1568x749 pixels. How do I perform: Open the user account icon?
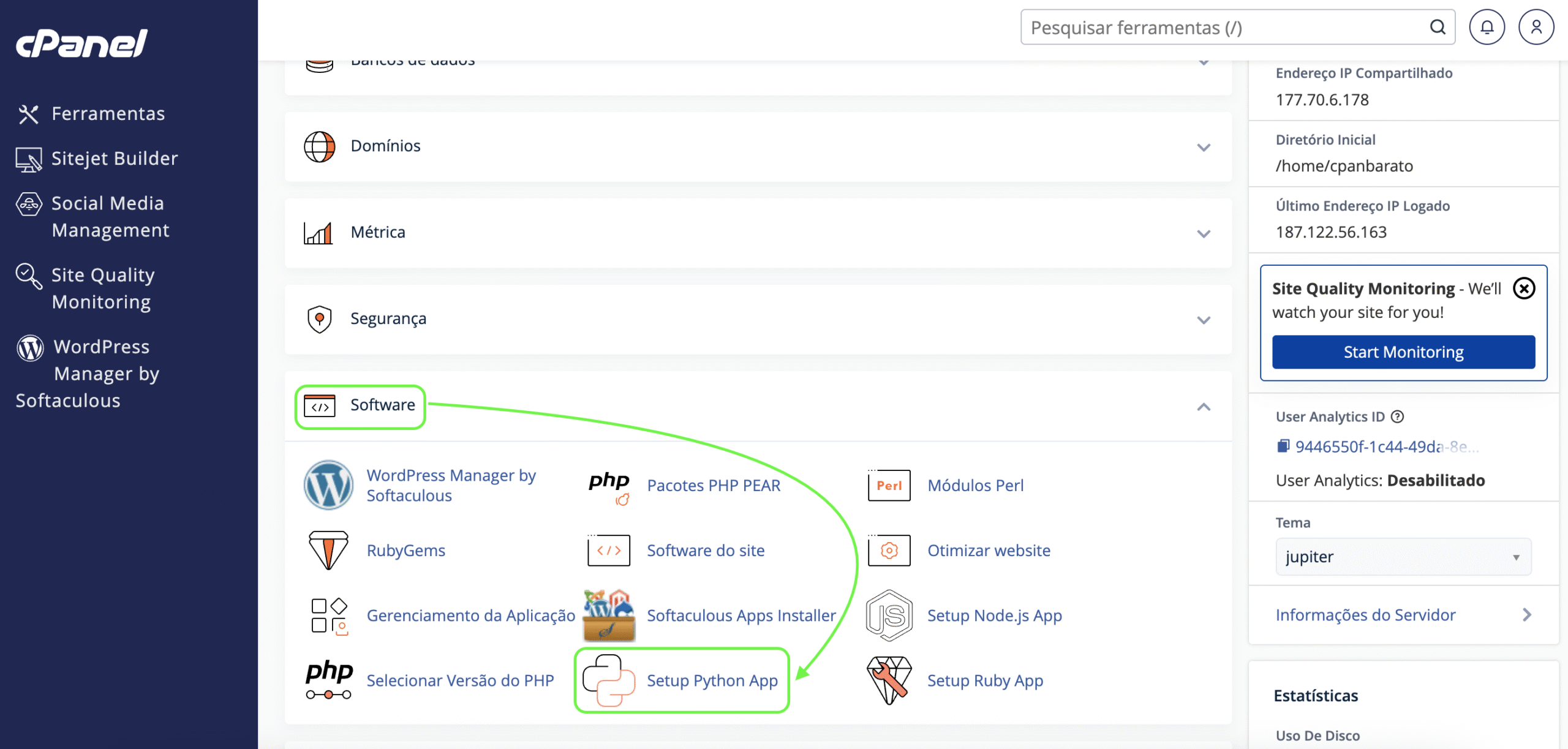point(1536,28)
